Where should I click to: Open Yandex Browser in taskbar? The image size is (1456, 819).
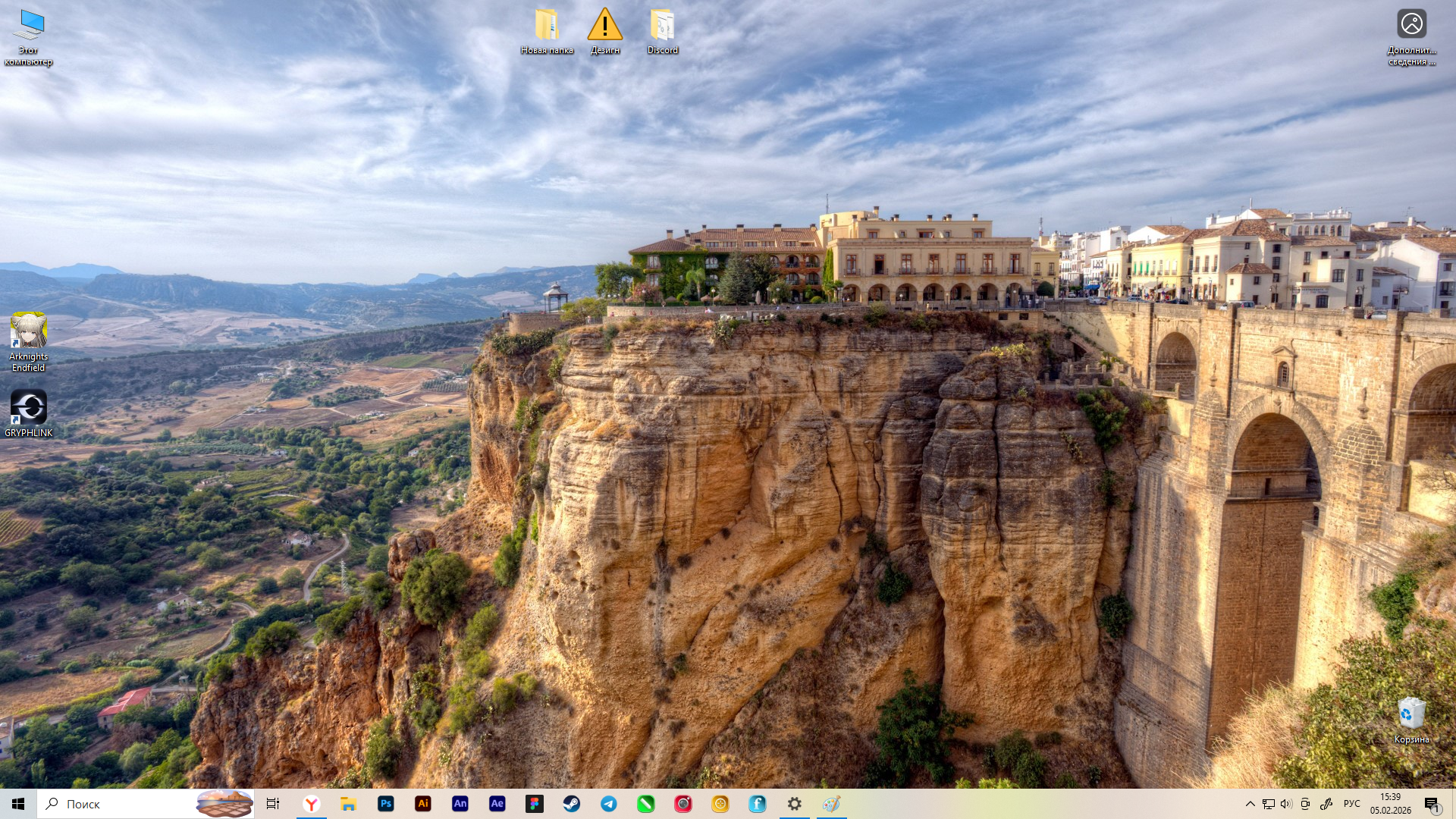coord(312,804)
